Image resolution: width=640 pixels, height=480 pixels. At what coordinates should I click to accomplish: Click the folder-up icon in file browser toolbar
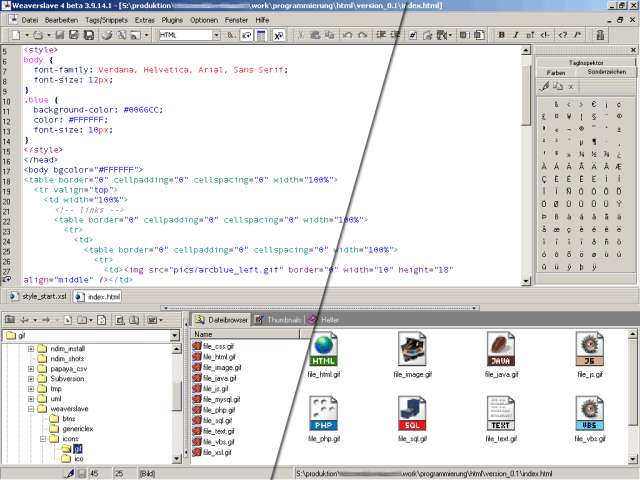pos(10,320)
